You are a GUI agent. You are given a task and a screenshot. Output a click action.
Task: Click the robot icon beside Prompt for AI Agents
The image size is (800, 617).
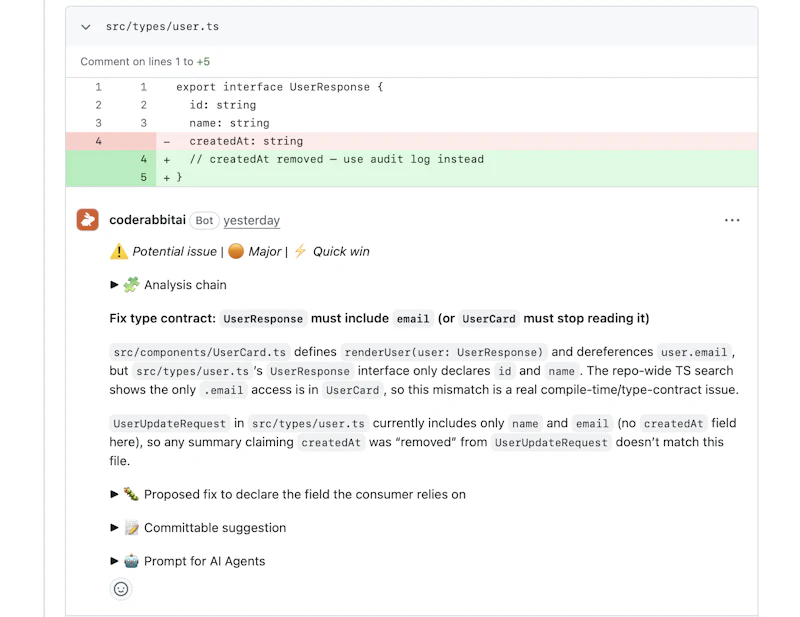point(131,561)
